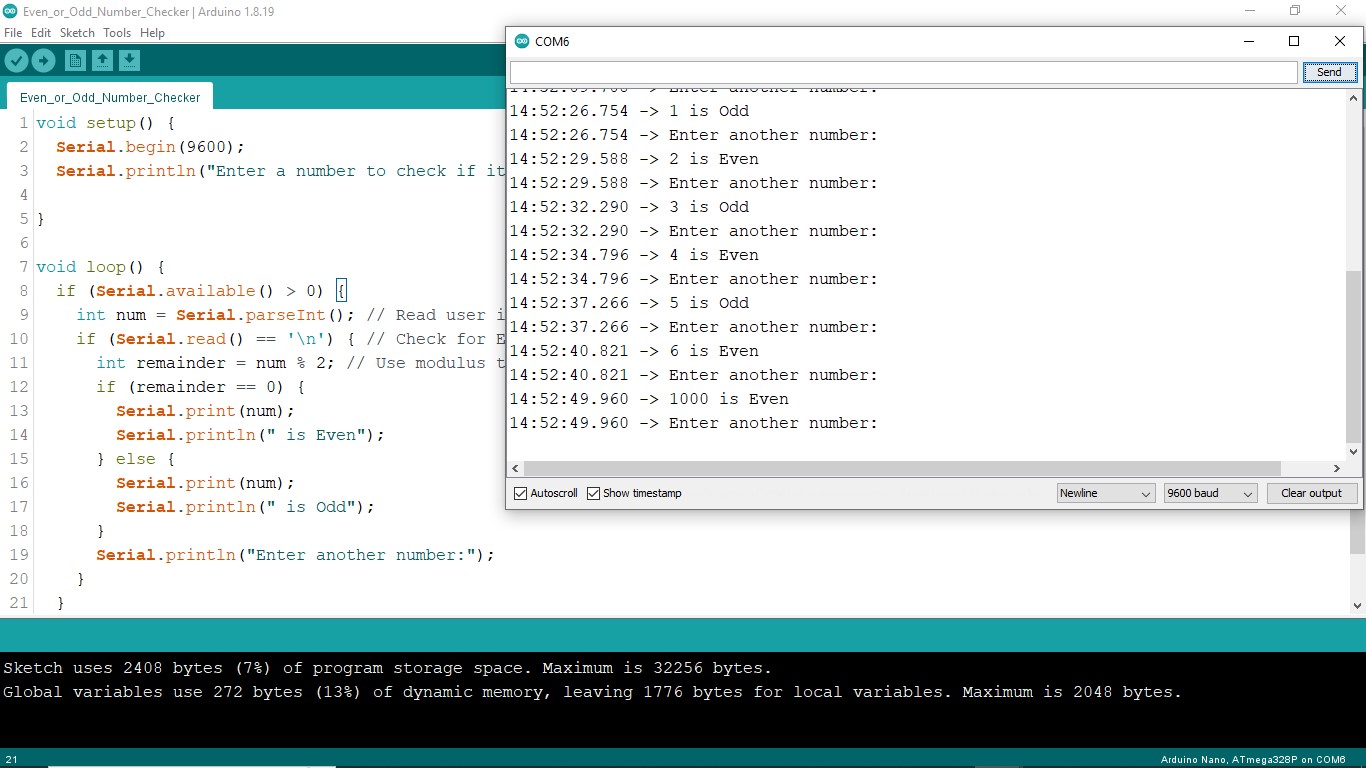Screen dimensions: 1366x768
Task: Upload sketch with the arrow icon
Action: [43, 61]
